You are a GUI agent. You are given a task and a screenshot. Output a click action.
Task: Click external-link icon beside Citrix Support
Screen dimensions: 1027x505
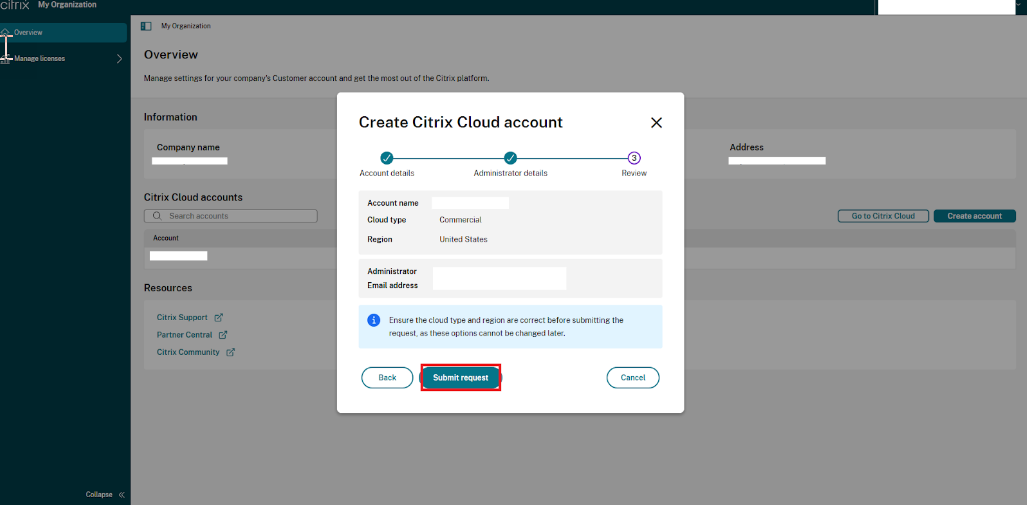[219, 317]
